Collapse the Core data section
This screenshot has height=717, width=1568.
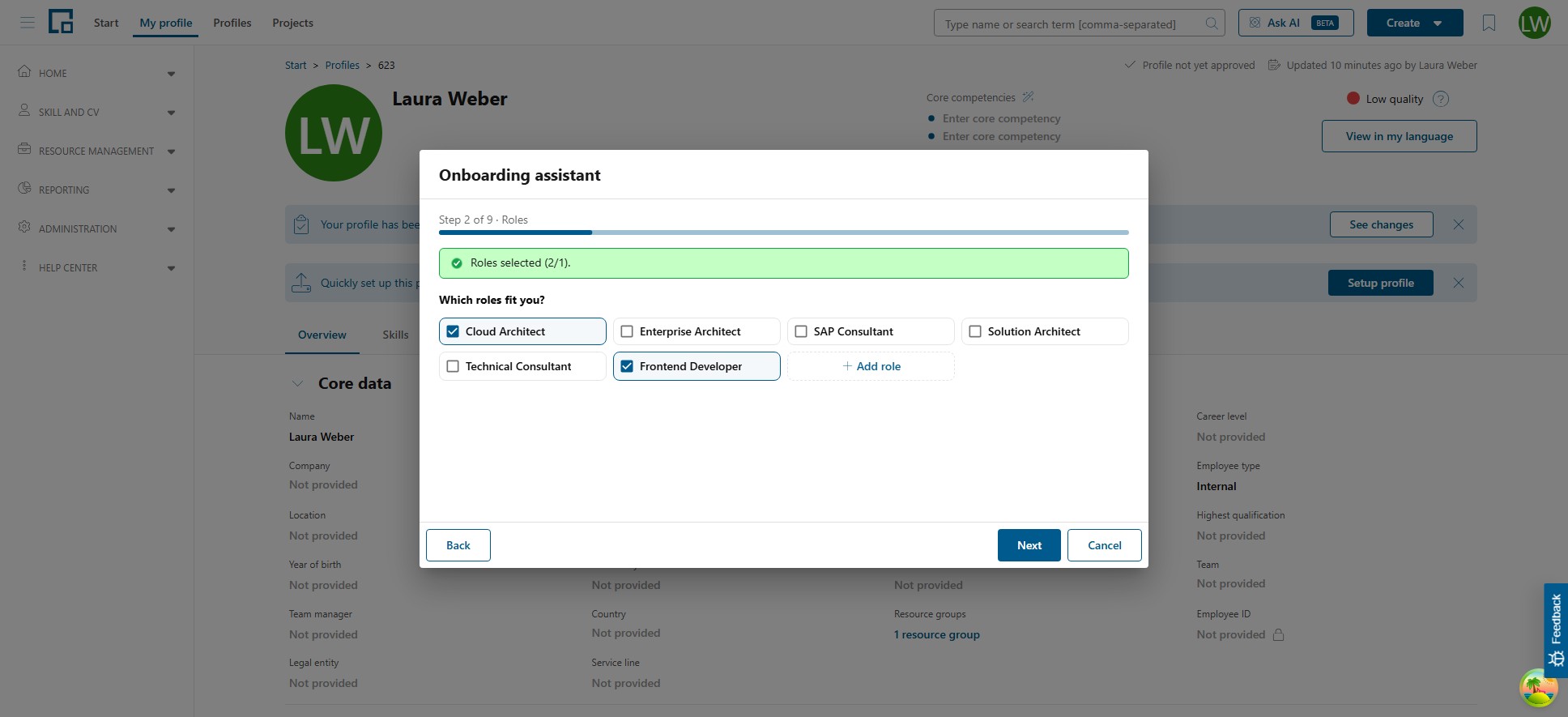point(298,383)
